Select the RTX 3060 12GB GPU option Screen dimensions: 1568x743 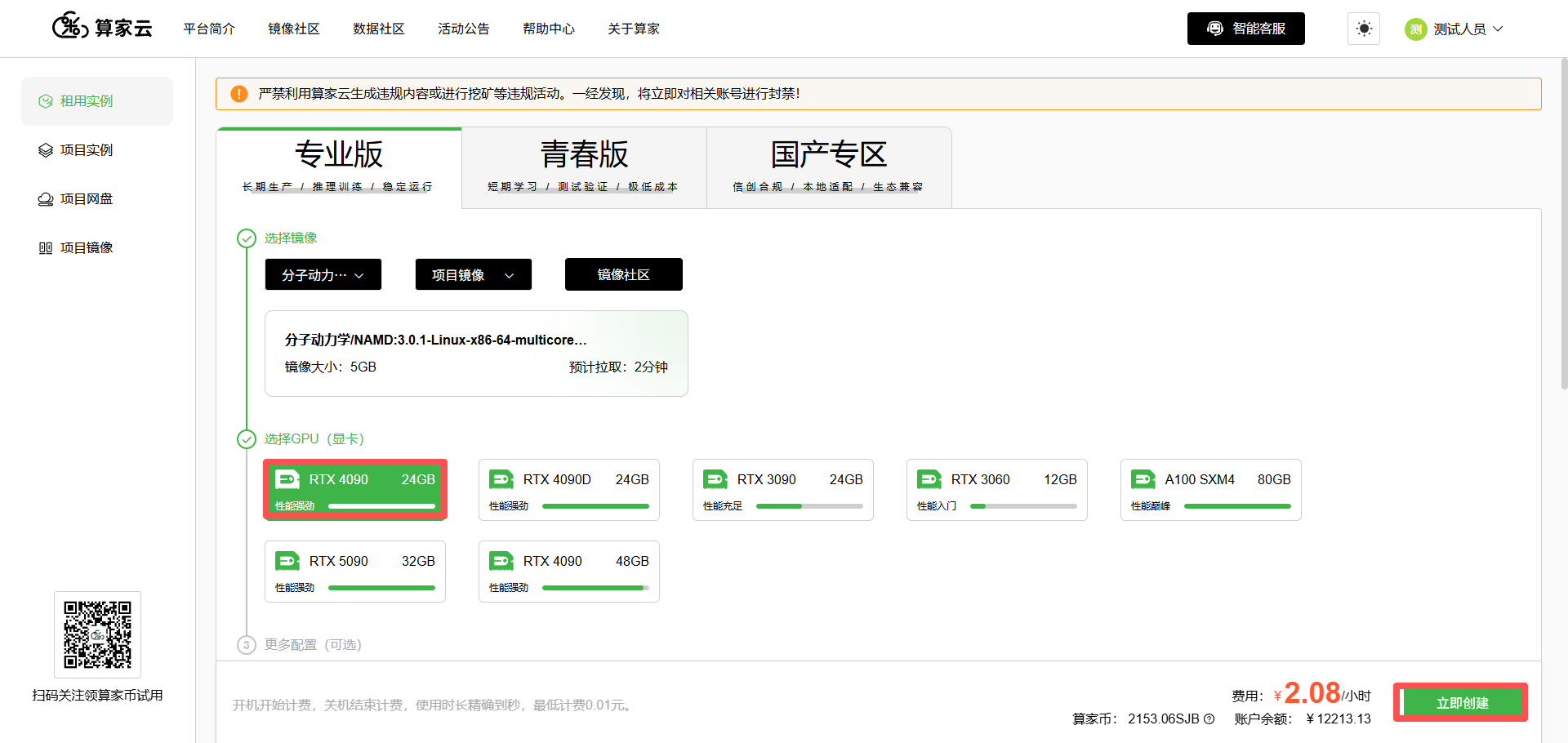click(997, 490)
